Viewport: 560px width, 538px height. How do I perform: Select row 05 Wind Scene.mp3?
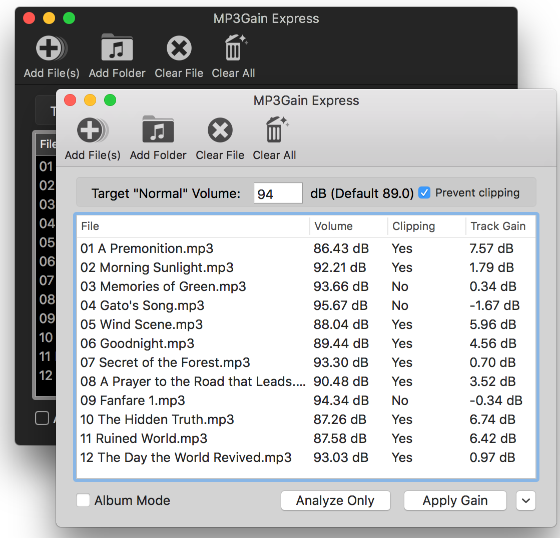coord(306,324)
